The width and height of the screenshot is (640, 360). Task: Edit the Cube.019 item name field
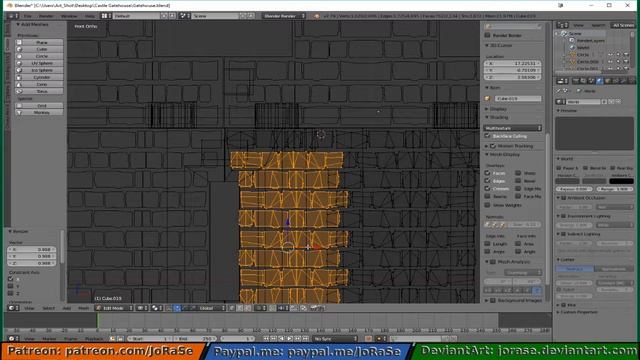tap(518, 99)
